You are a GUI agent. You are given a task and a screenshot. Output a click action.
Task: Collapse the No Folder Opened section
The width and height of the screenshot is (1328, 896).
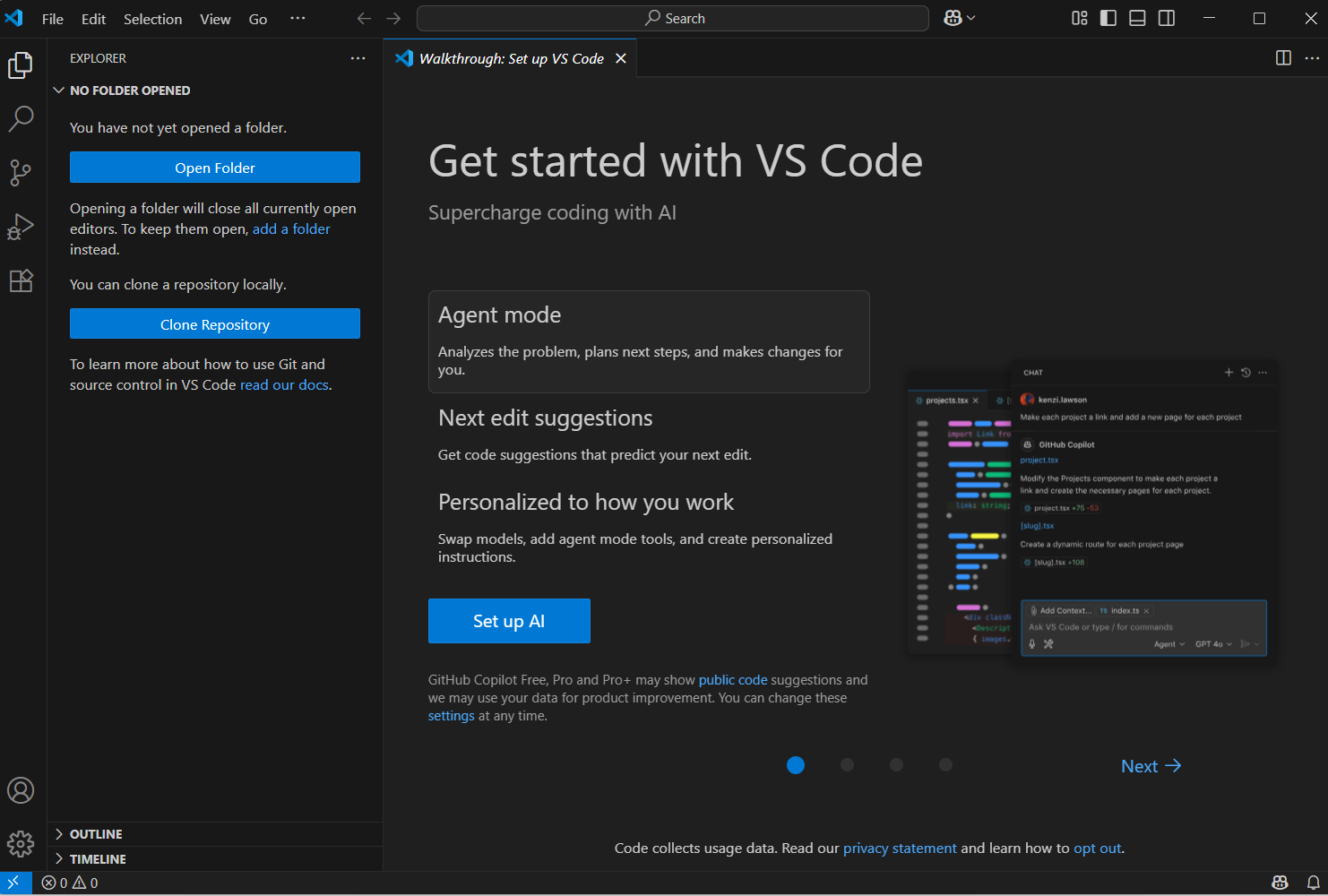[x=215, y=90]
